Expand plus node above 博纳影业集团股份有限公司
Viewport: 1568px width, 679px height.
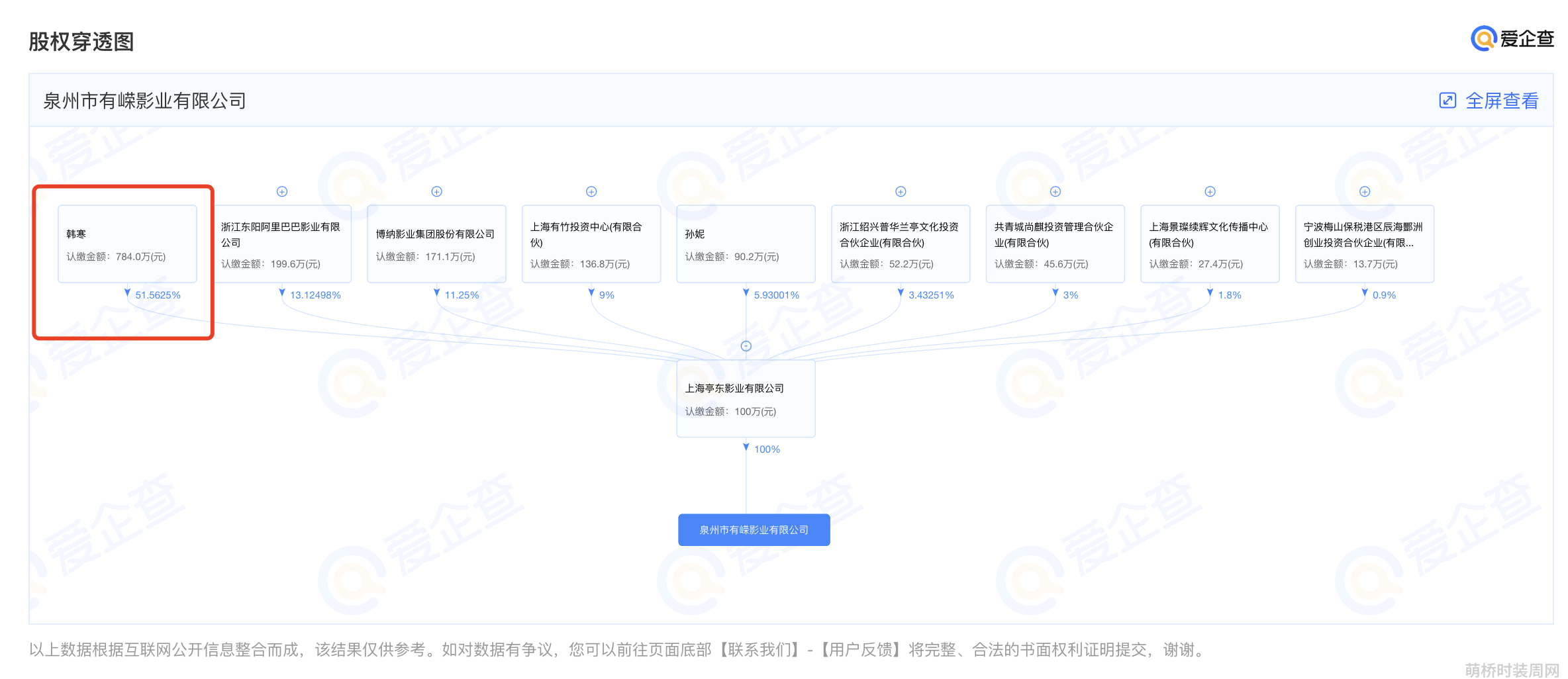pyautogui.click(x=437, y=191)
